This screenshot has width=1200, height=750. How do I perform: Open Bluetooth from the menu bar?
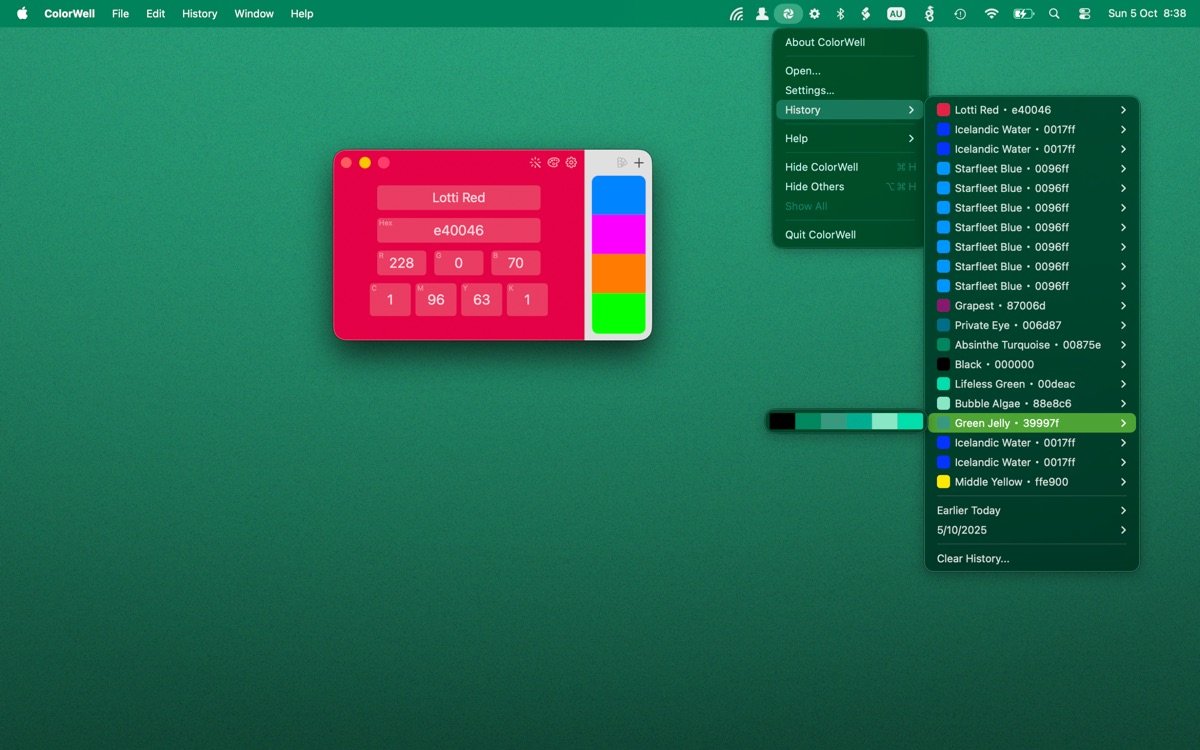coord(840,14)
